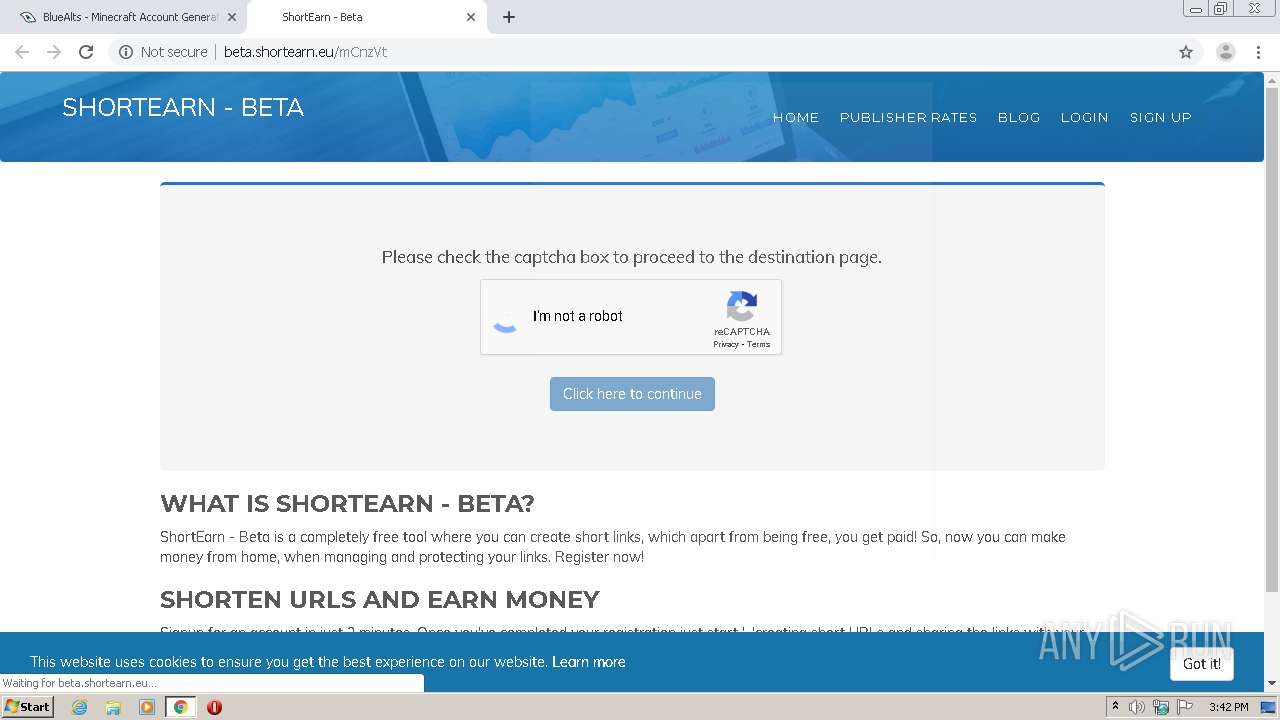Click the taskbar clock 3:42 PM
This screenshot has height=720, width=1280.
tap(1228, 707)
